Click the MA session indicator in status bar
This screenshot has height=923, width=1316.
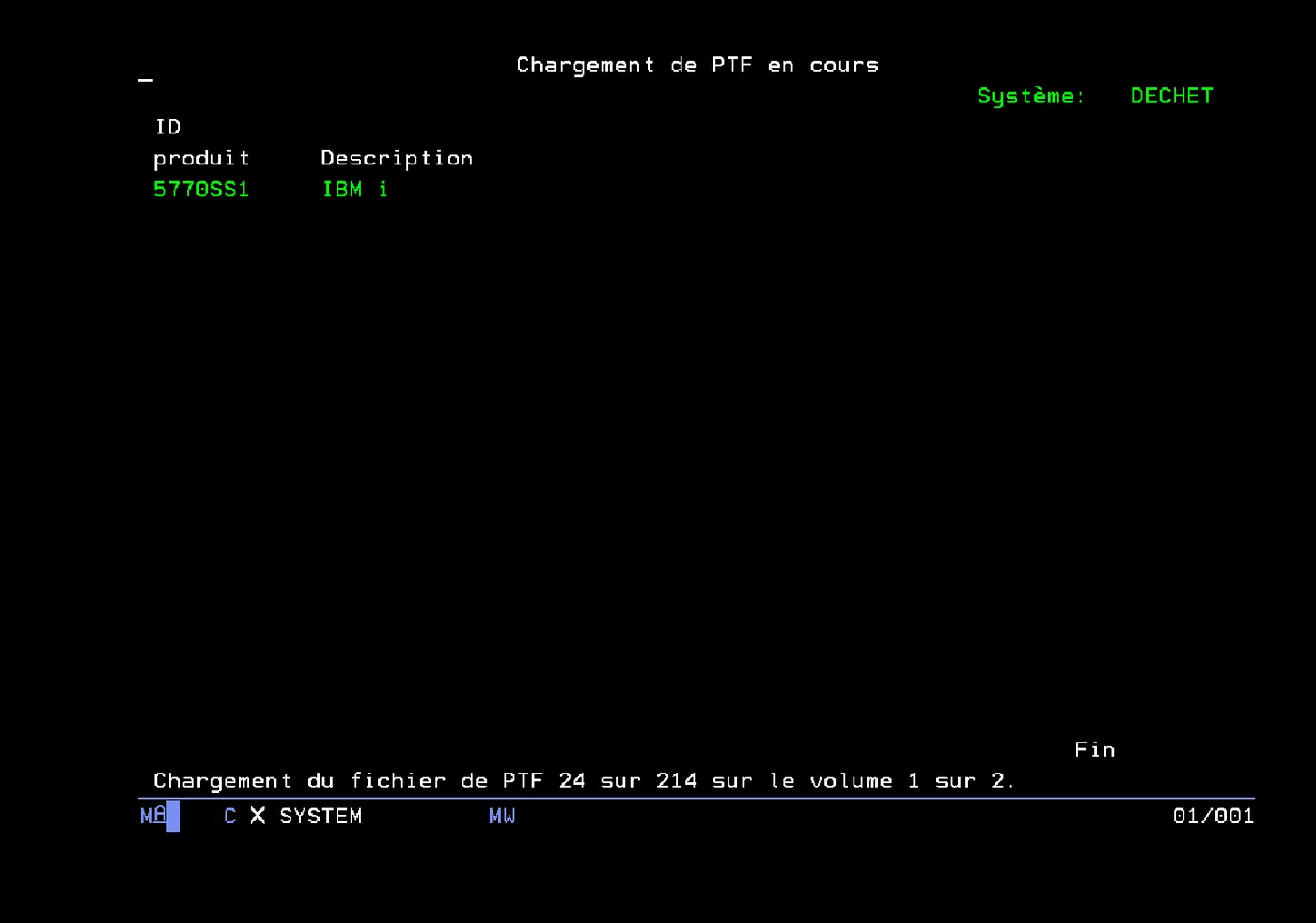click(x=153, y=815)
